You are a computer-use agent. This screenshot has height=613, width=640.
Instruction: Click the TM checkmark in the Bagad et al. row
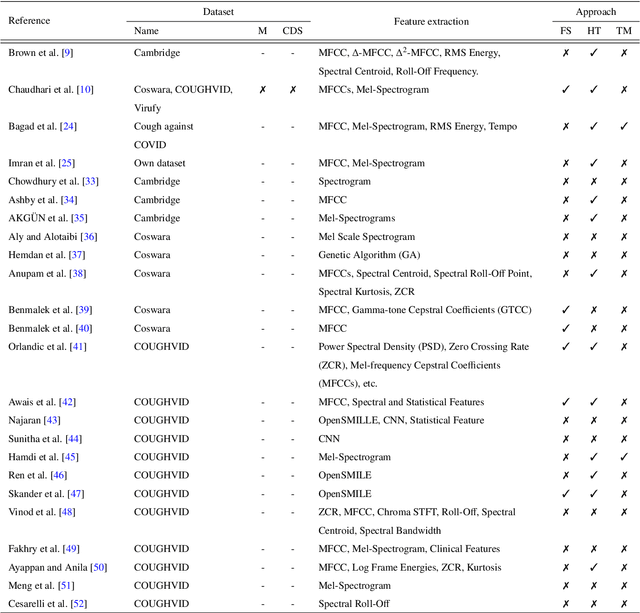click(623, 127)
